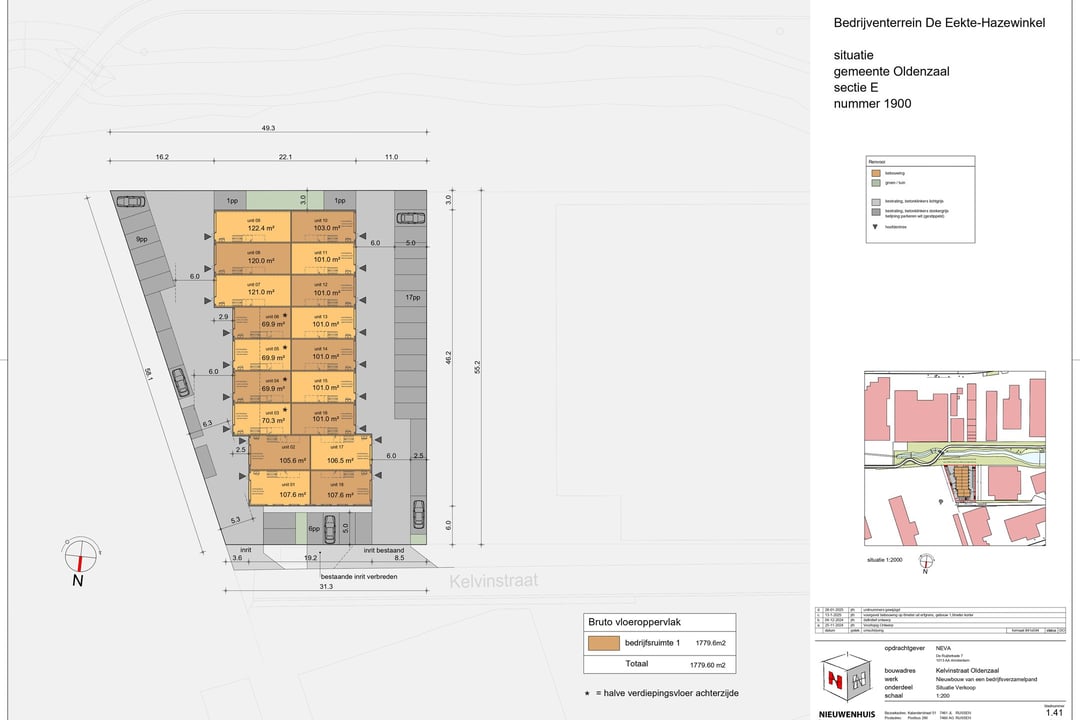Click unit 01 area '107.6 m²'

tap(293, 495)
